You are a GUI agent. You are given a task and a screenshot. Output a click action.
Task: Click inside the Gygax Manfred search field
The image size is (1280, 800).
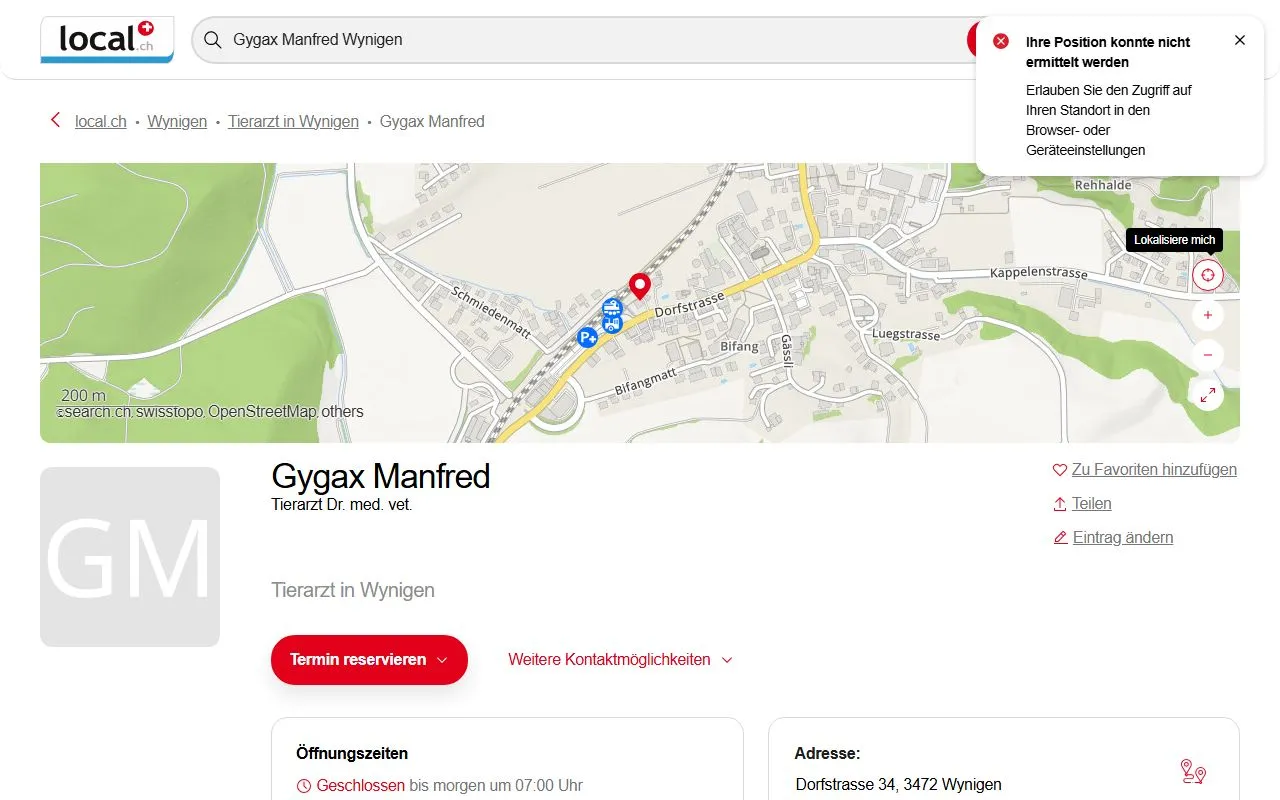click(500, 39)
